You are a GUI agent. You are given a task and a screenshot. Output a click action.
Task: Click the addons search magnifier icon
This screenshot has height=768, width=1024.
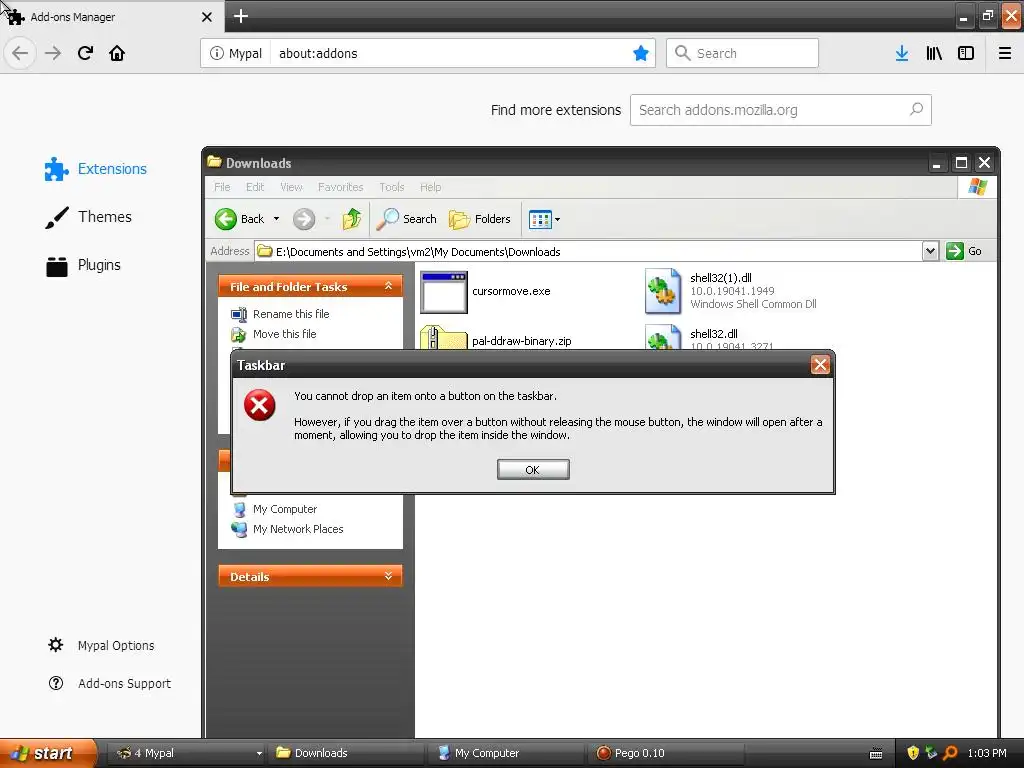pyautogui.click(x=916, y=110)
